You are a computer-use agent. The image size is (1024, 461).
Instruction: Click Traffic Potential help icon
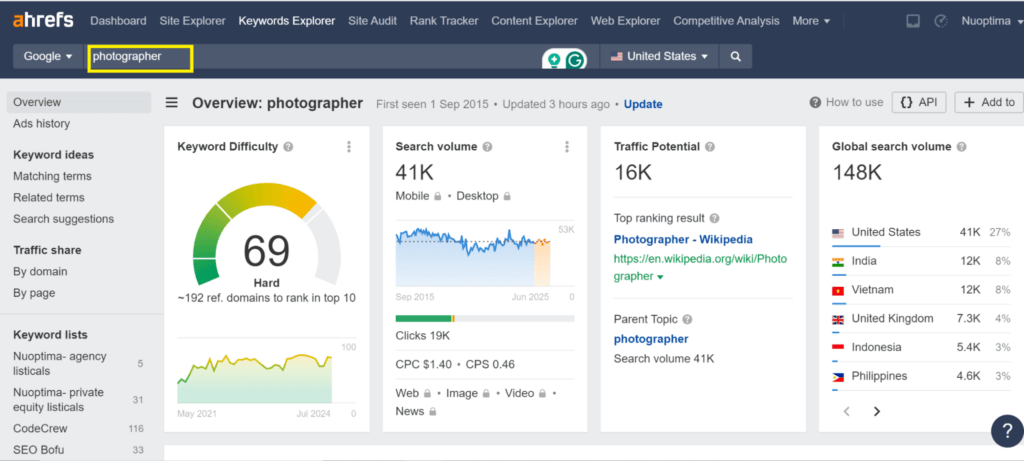coord(710,147)
